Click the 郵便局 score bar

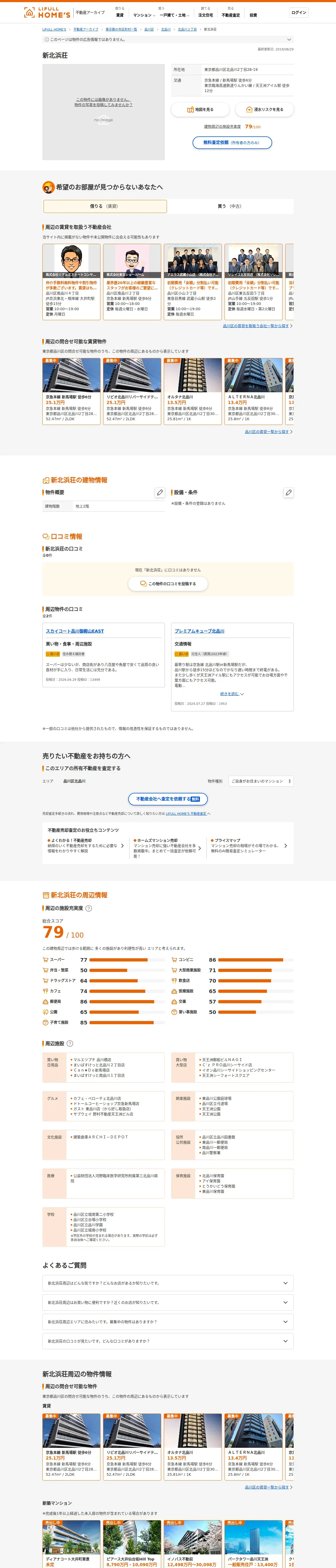tap(127, 1001)
